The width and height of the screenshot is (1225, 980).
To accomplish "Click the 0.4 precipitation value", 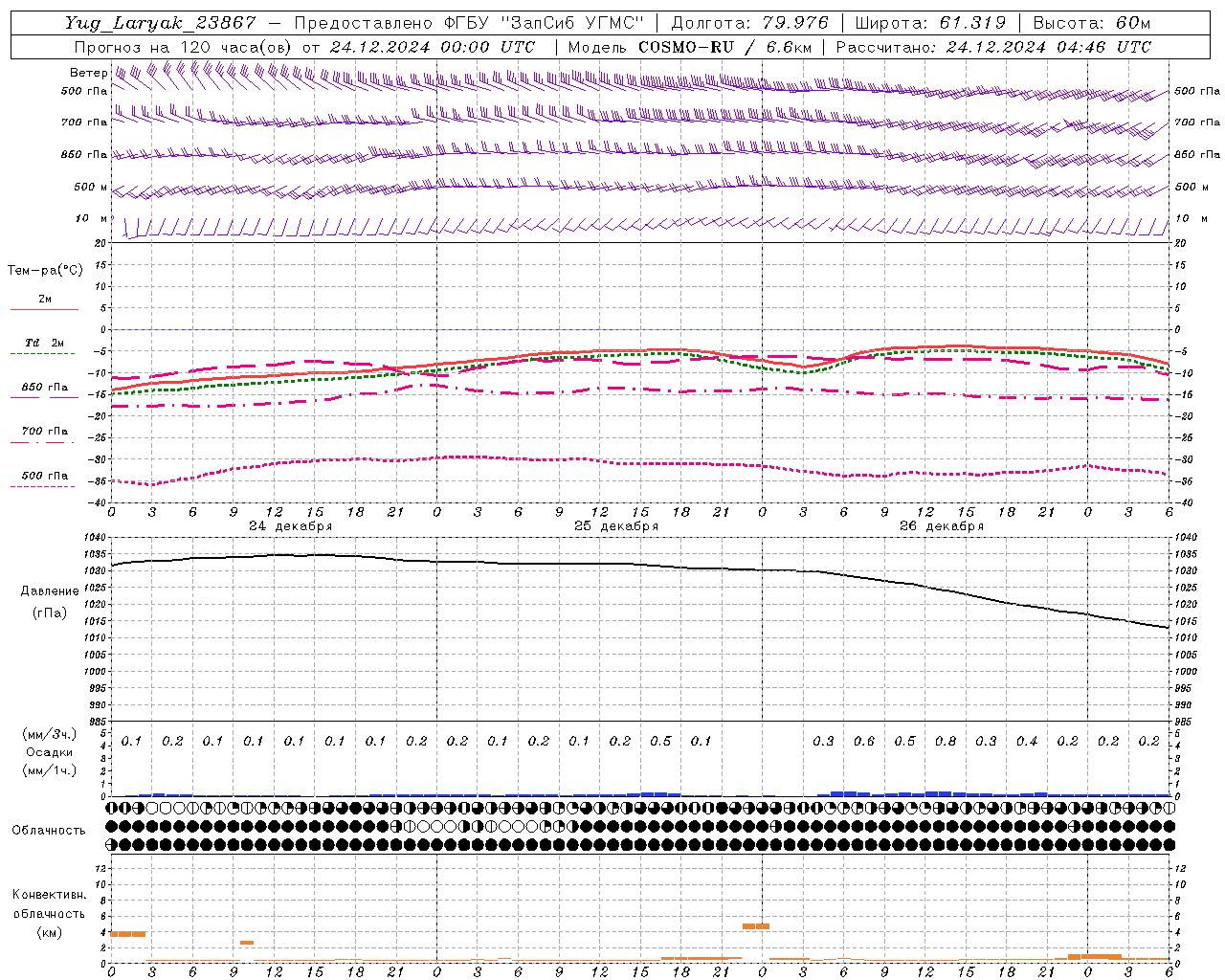I will [1026, 741].
